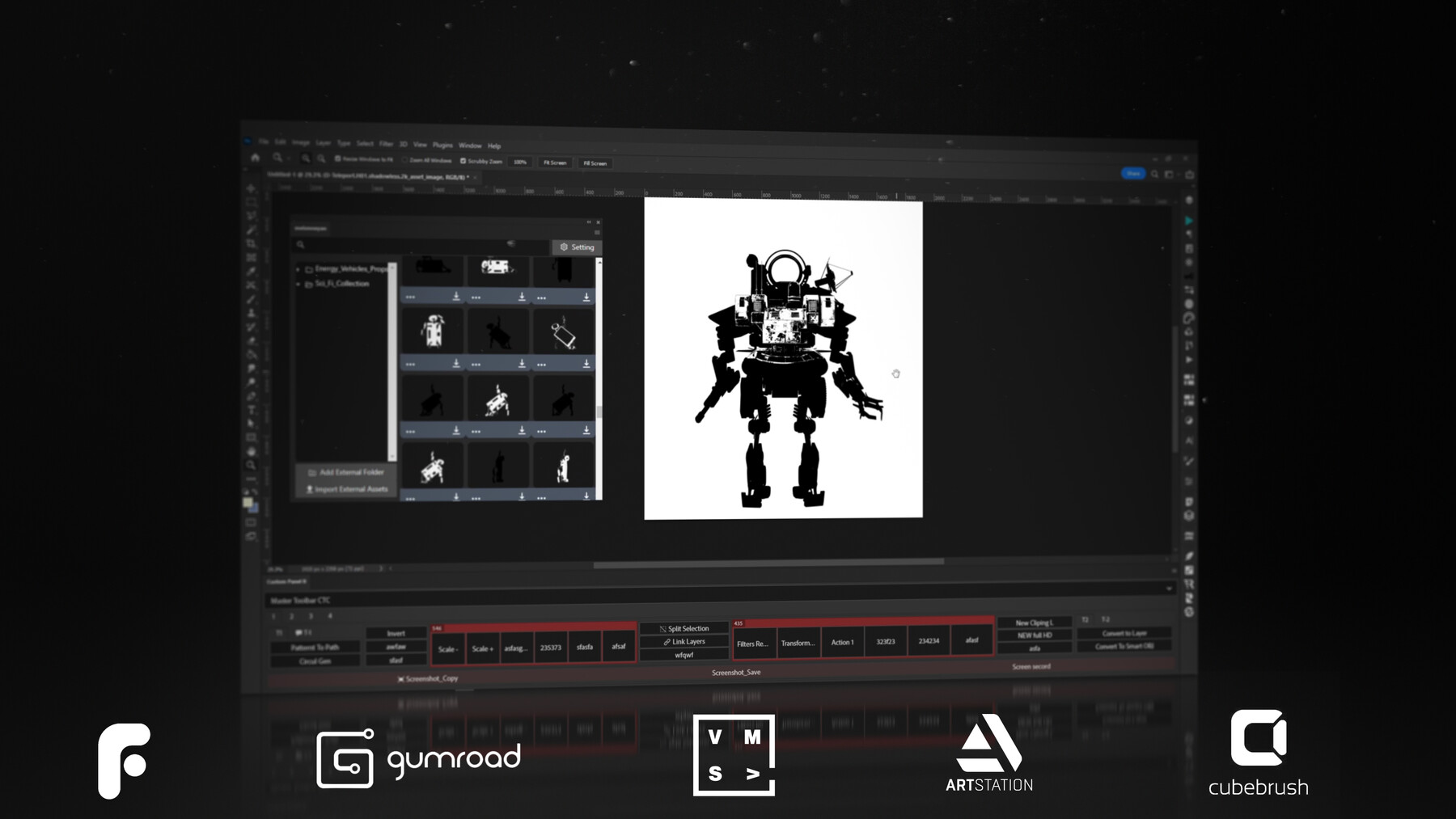Image resolution: width=1456 pixels, height=819 pixels.
Task: Click the blue Share button
Action: (x=1133, y=173)
